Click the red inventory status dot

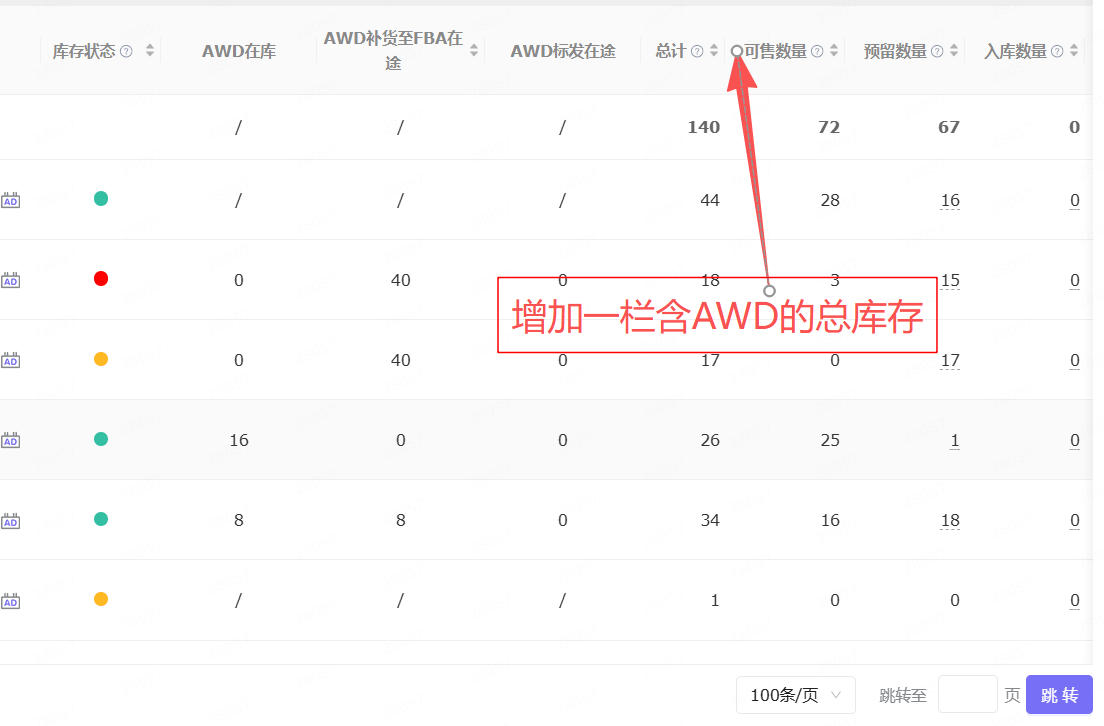coord(101,279)
